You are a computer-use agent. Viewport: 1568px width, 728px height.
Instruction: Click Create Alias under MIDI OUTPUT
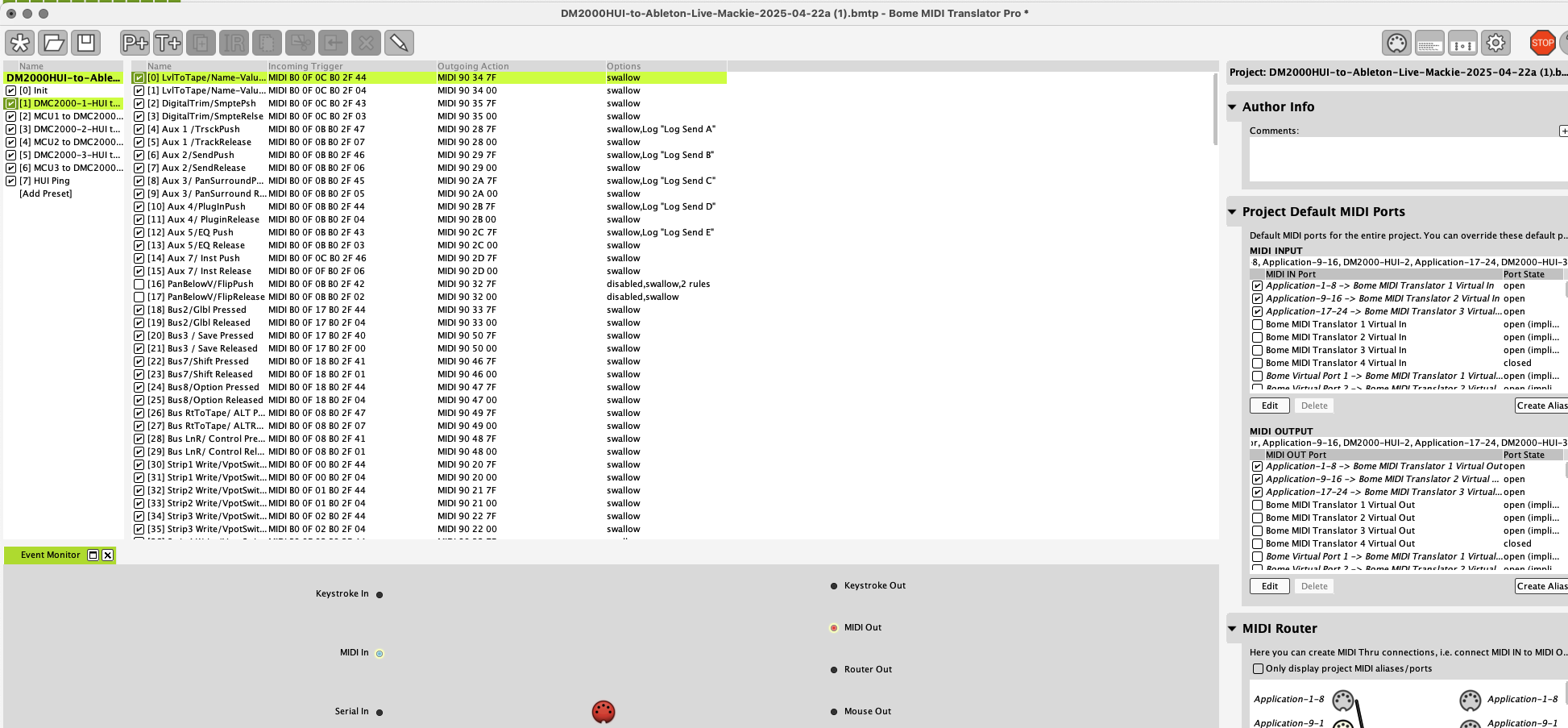pyautogui.click(x=1541, y=587)
